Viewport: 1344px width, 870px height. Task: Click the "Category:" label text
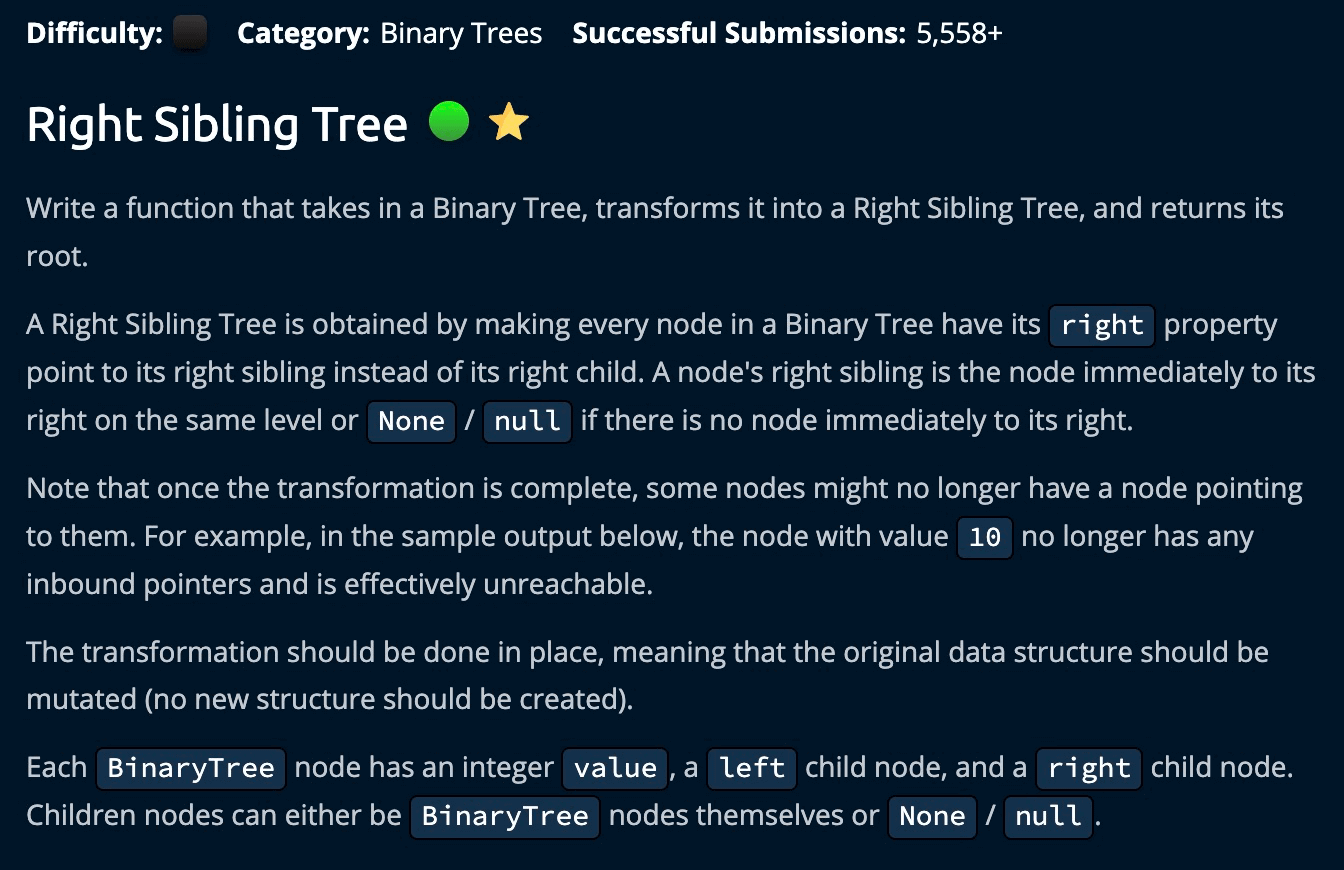coord(303,34)
